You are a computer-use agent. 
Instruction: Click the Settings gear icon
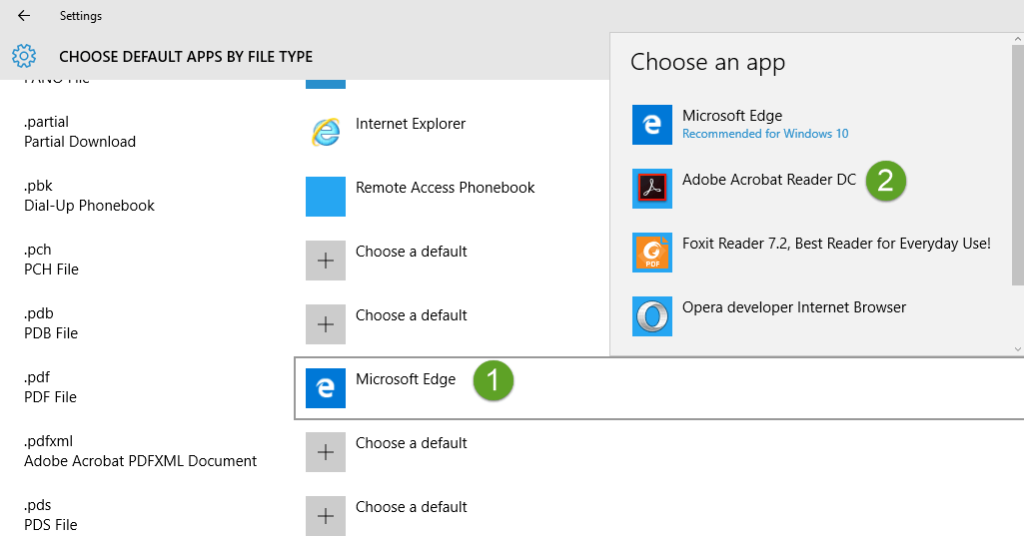point(24,56)
